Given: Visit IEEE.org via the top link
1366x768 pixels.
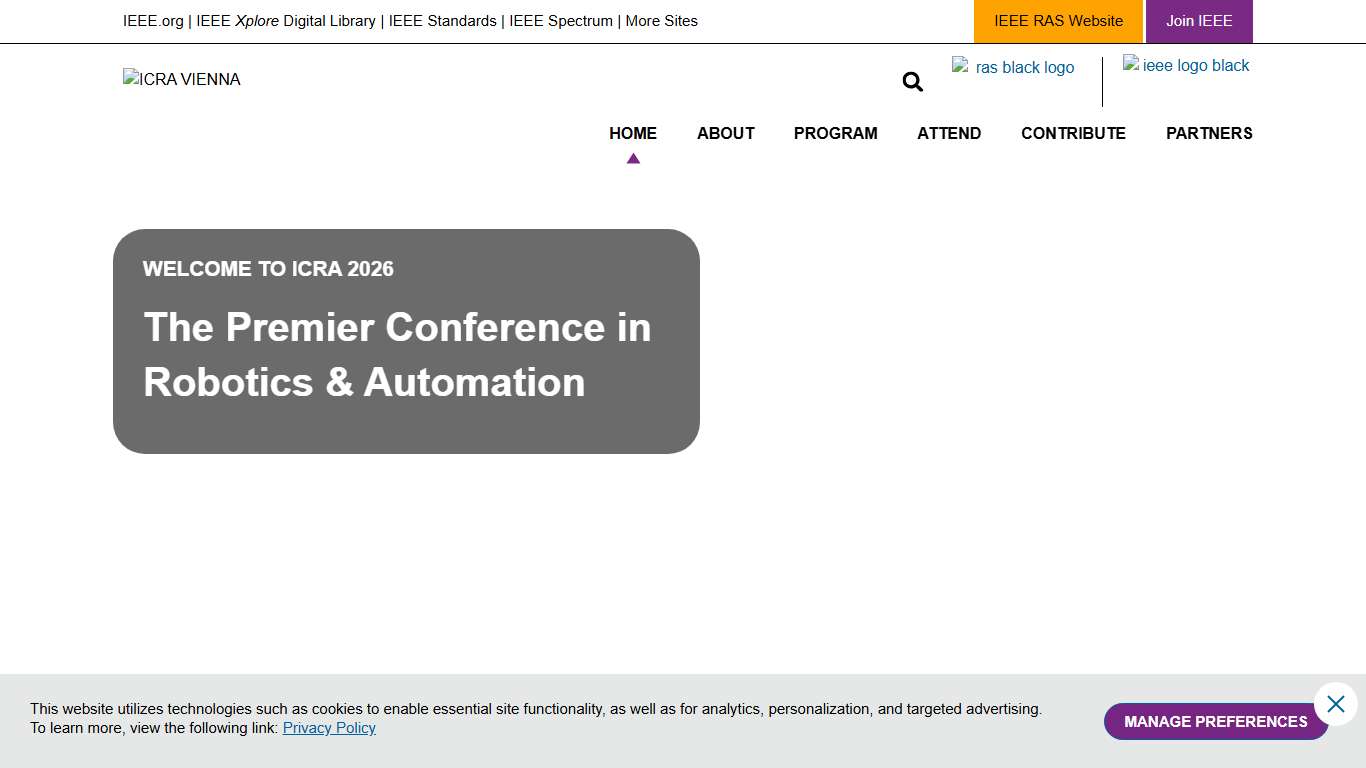Looking at the screenshot, I should (152, 20).
